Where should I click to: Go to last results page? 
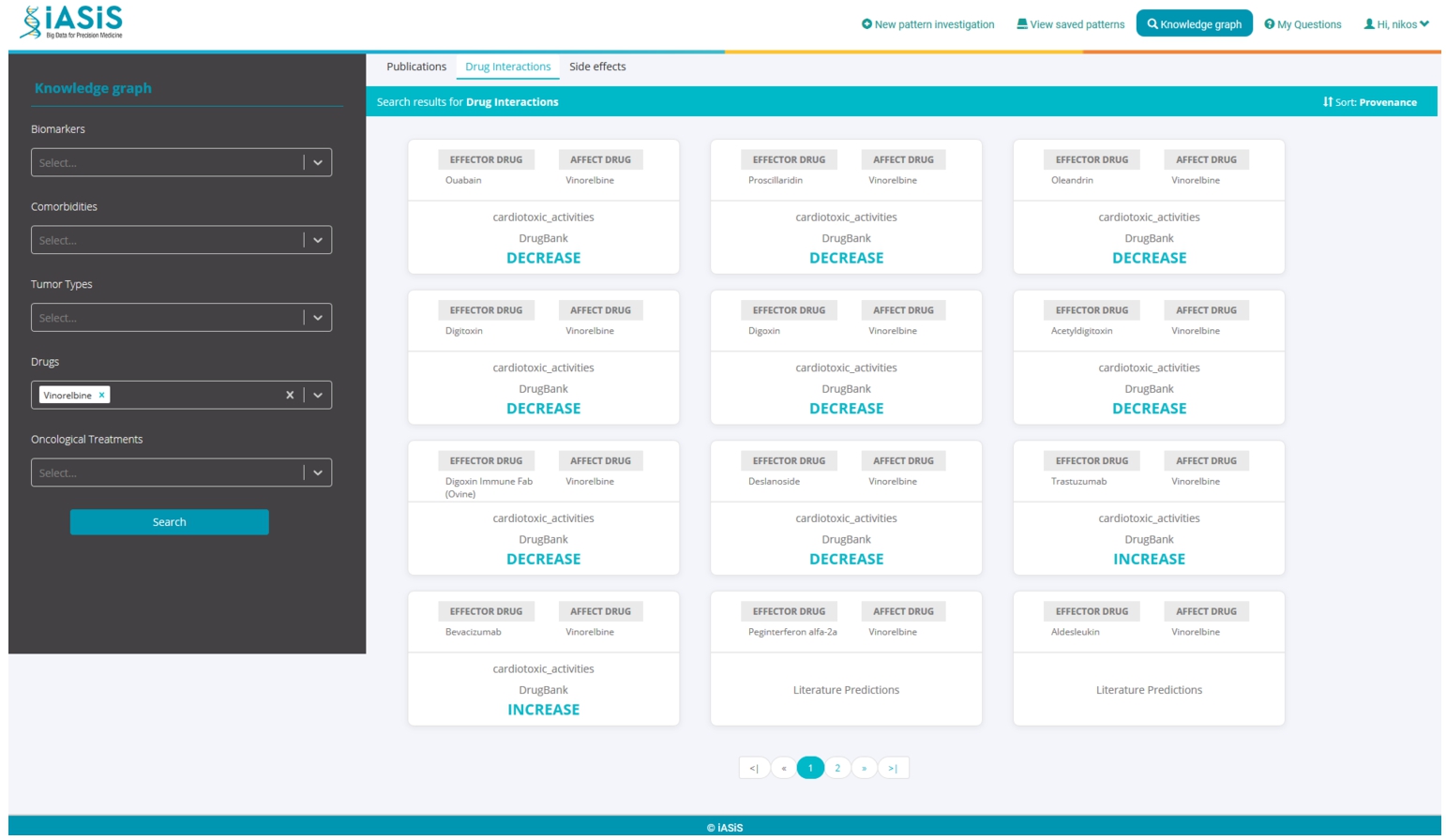click(893, 768)
